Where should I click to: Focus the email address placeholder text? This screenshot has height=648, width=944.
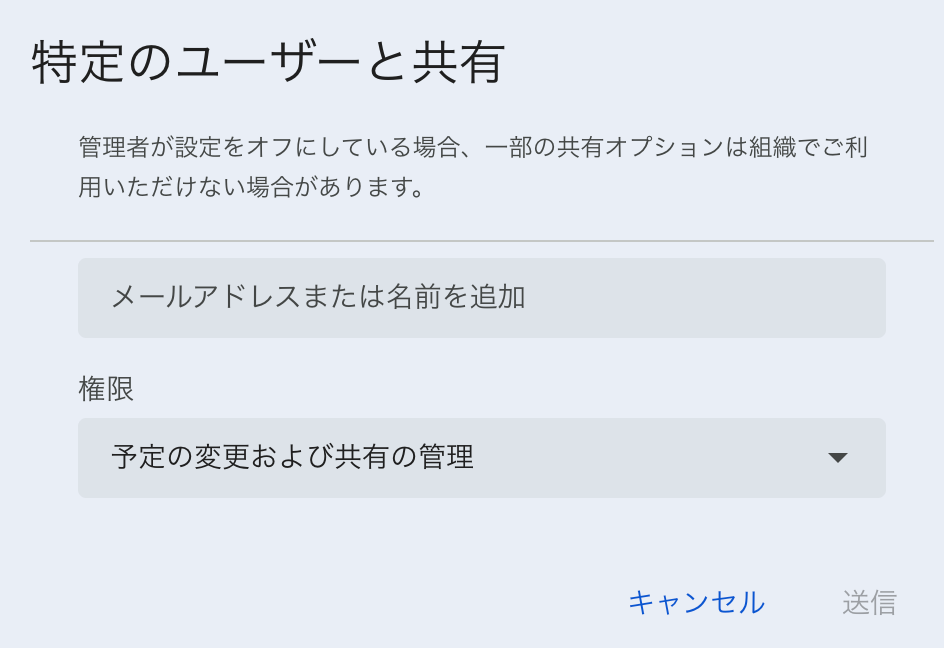[318, 298]
